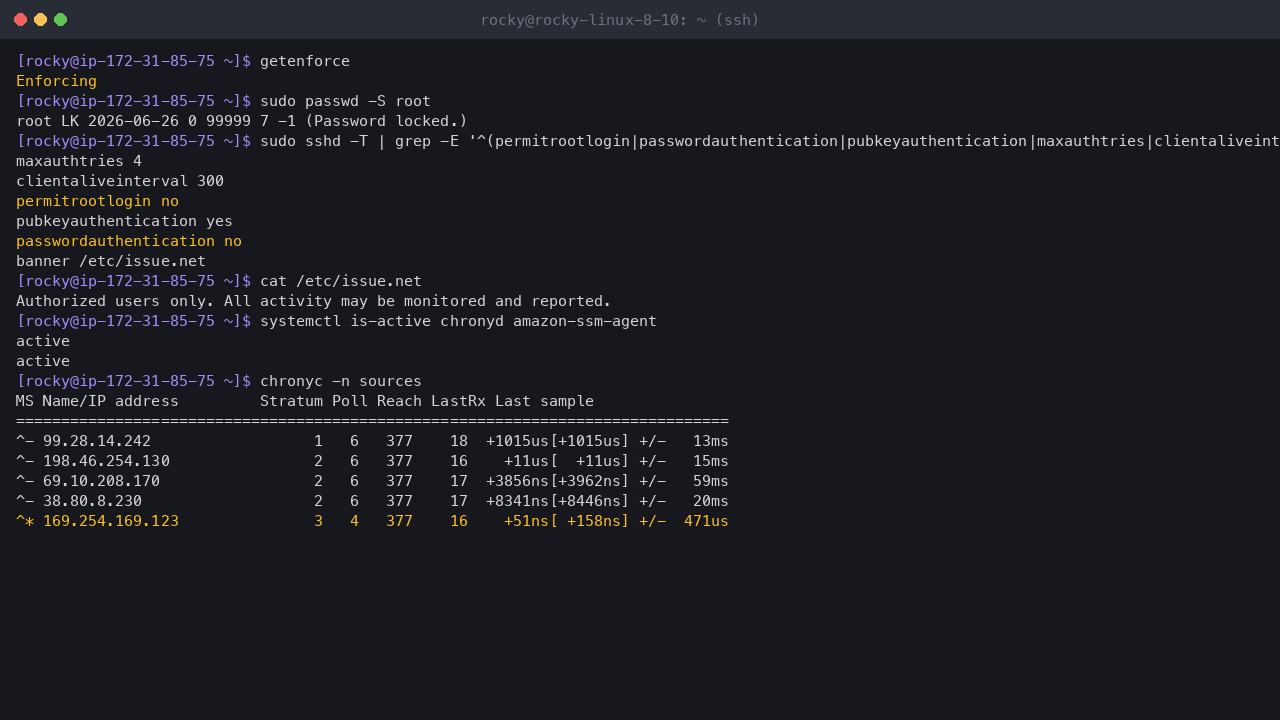Click the Stratum column header

coord(291,401)
